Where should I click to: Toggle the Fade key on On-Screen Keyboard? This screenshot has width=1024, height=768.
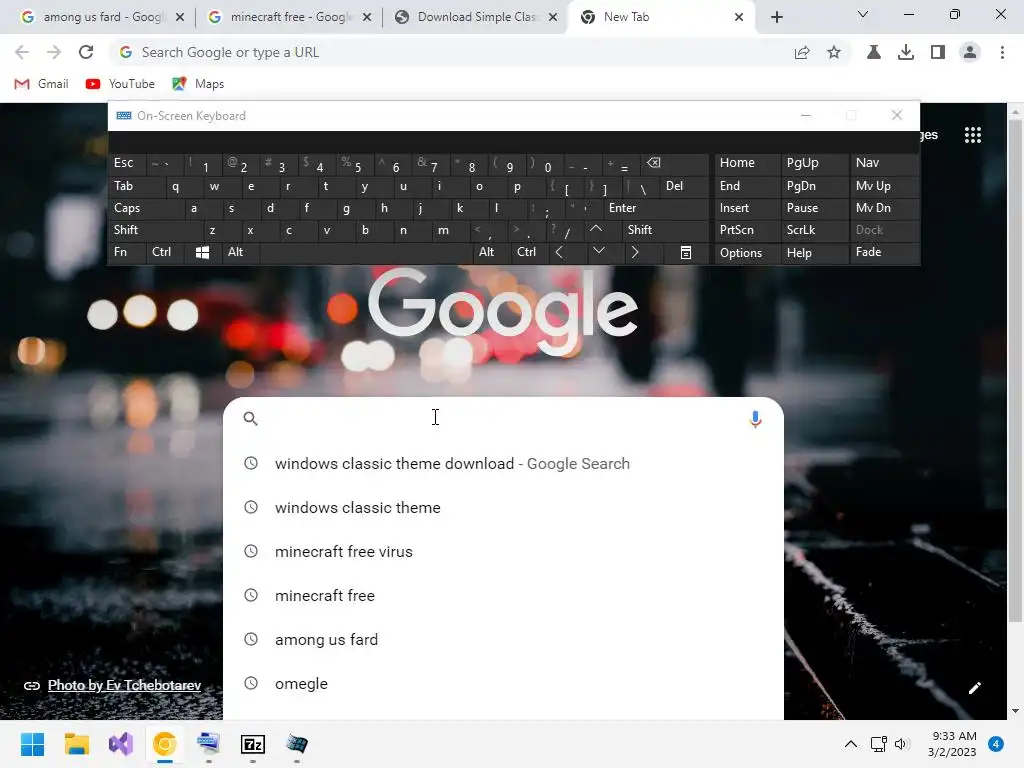[x=884, y=252]
